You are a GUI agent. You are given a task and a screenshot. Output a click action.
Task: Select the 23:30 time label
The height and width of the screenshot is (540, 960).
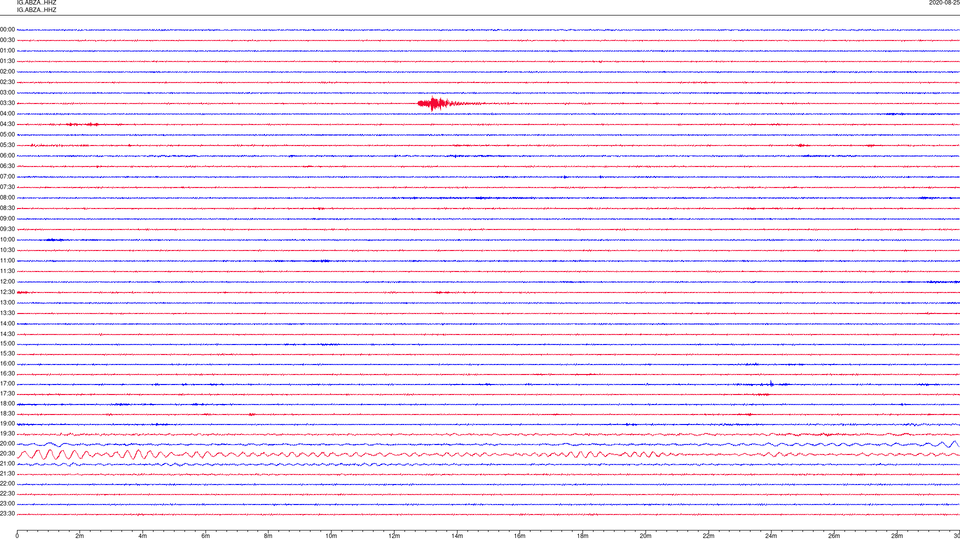coord(7,514)
